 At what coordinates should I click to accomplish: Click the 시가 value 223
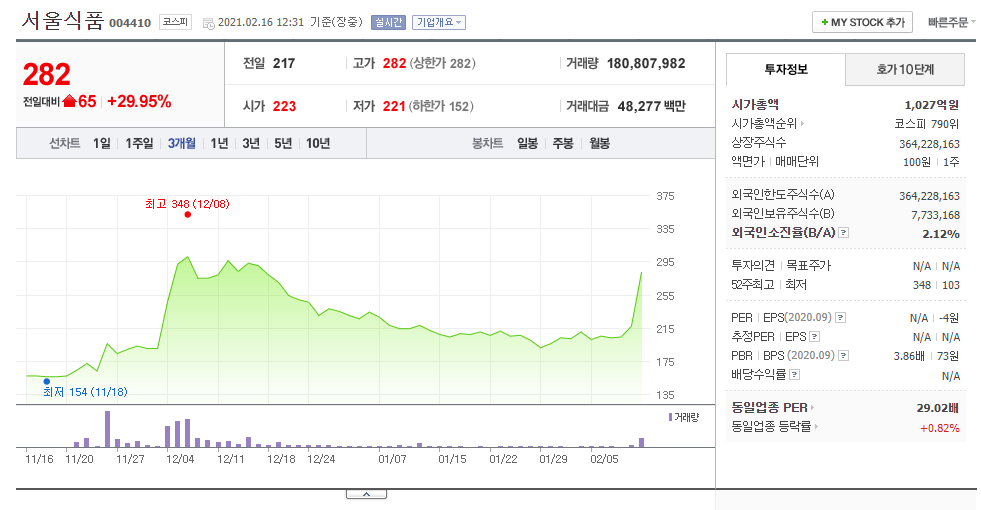[284, 106]
